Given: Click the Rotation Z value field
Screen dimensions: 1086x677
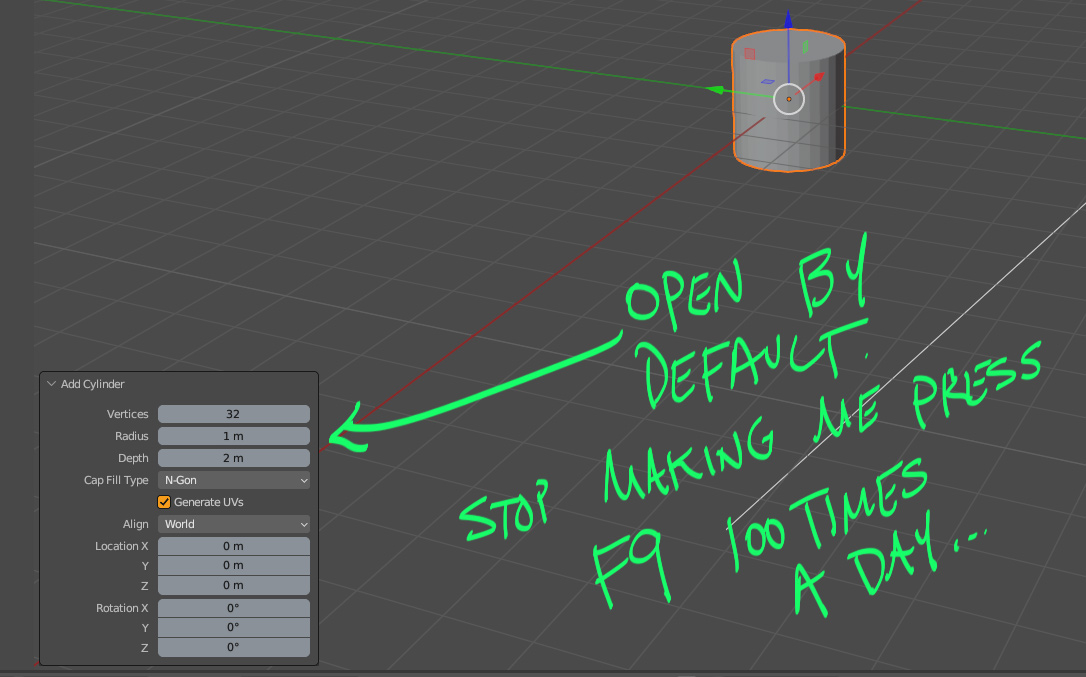Looking at the screenshot, I should pyautogui.click(x=233, y=647).
